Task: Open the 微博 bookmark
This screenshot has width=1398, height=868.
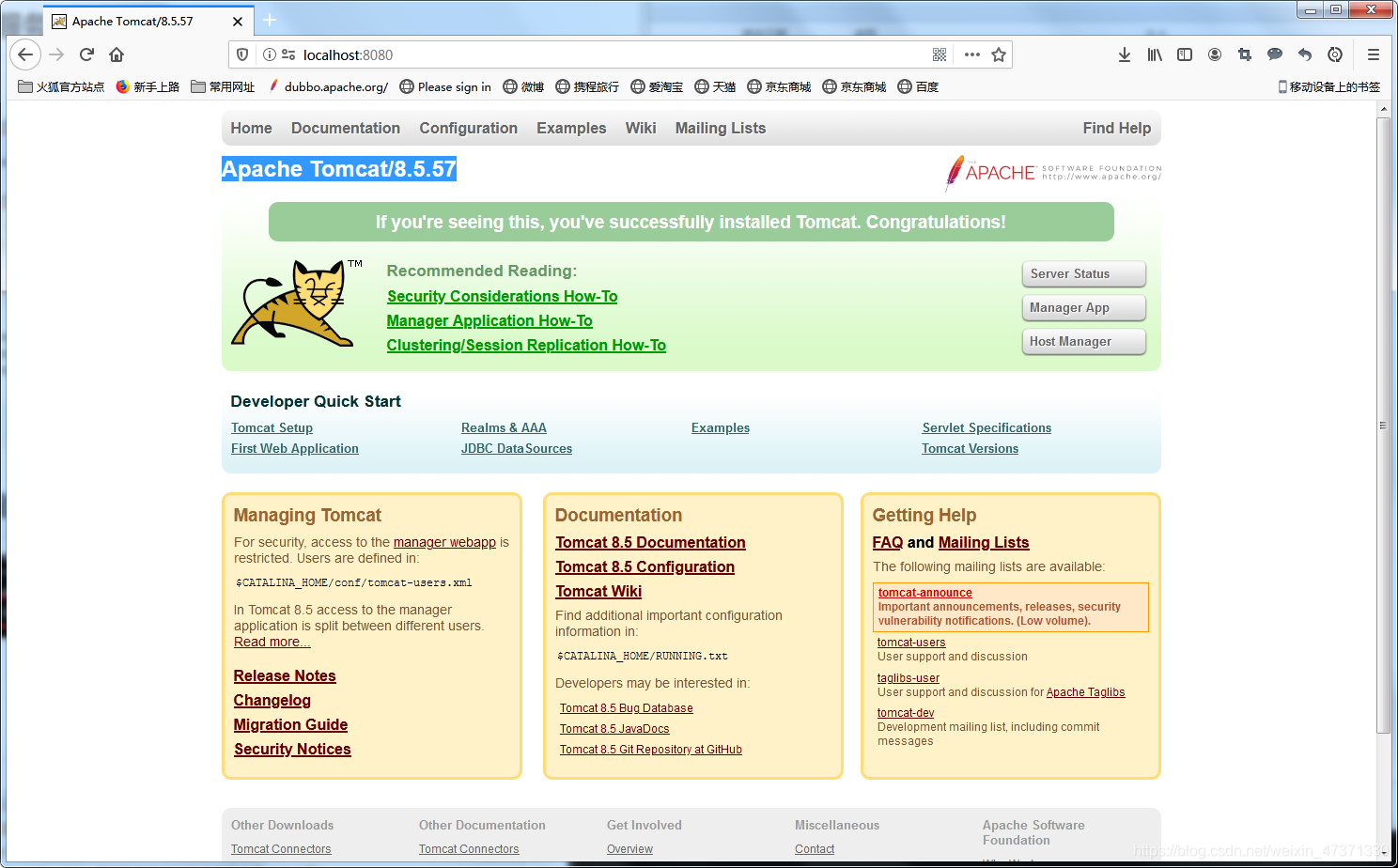Action: [x=523, y=86]
